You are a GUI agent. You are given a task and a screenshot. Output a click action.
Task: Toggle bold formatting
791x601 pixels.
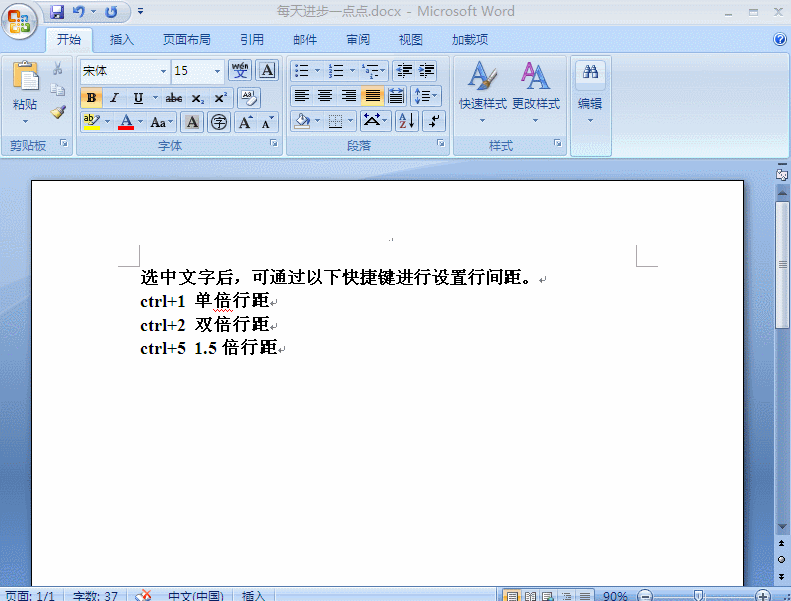[x=91, y=97]
